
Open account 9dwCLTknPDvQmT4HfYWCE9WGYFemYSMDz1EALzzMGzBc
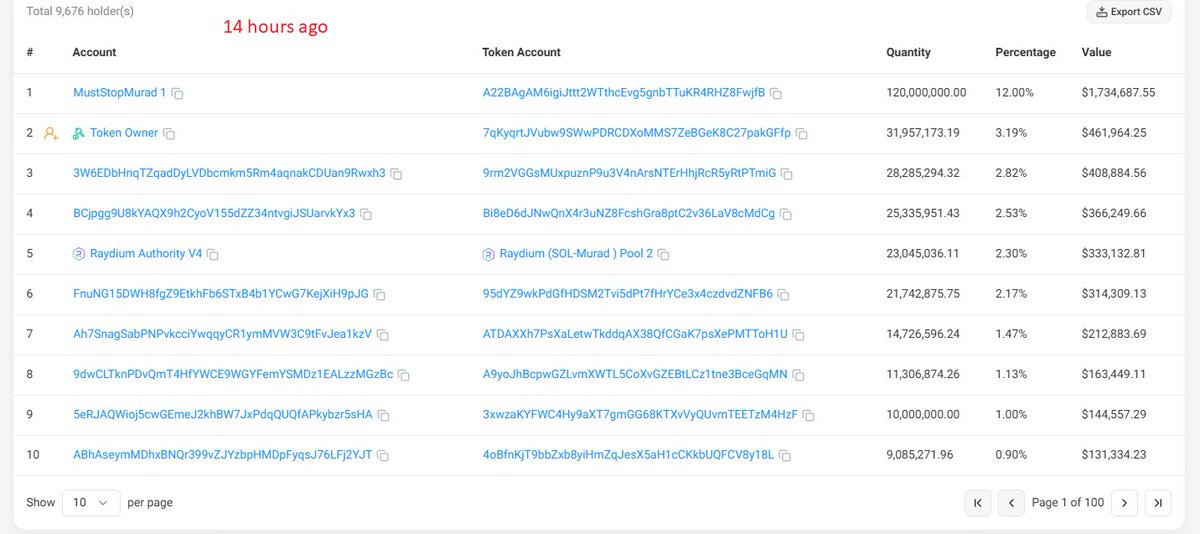(x=233, y=375)
